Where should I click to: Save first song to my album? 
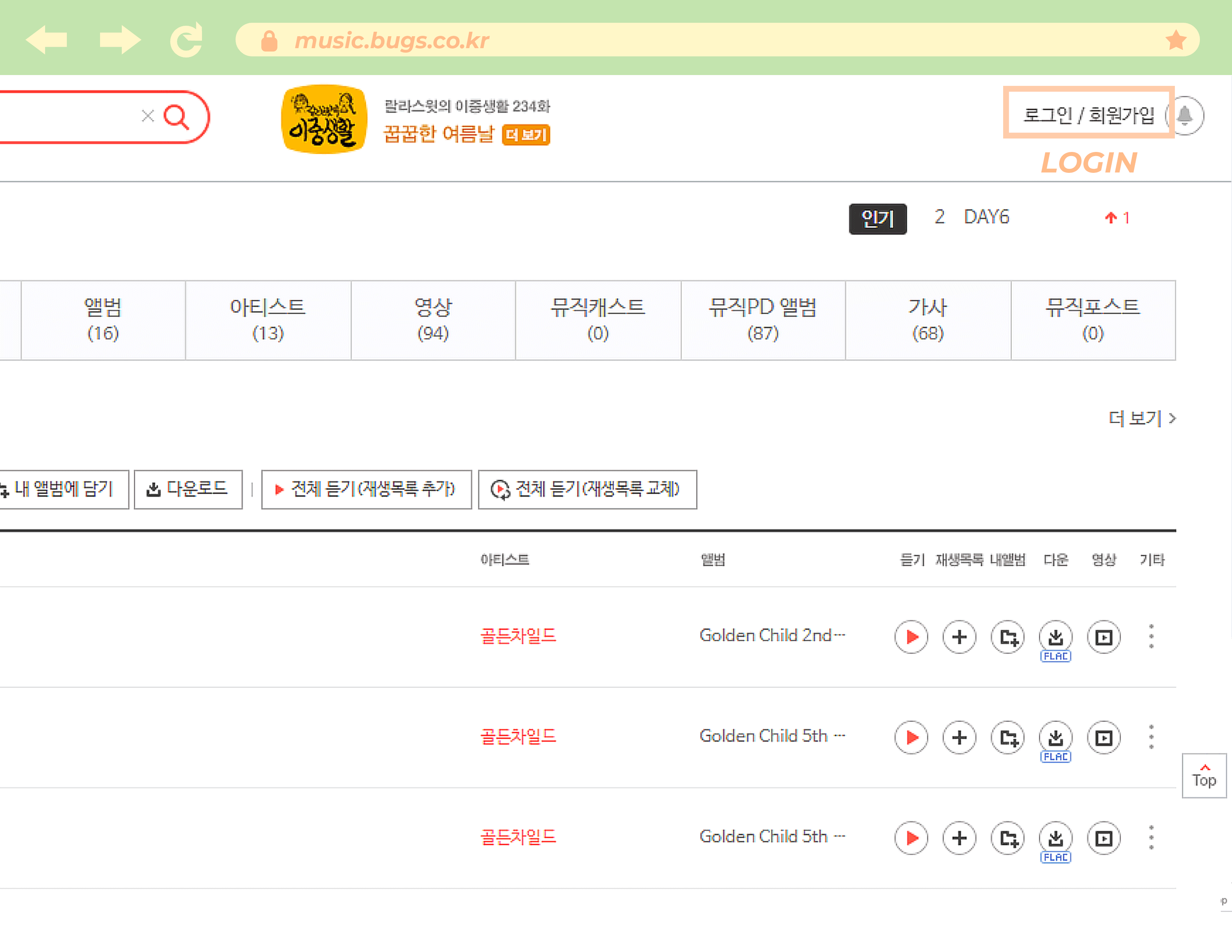1008,637
